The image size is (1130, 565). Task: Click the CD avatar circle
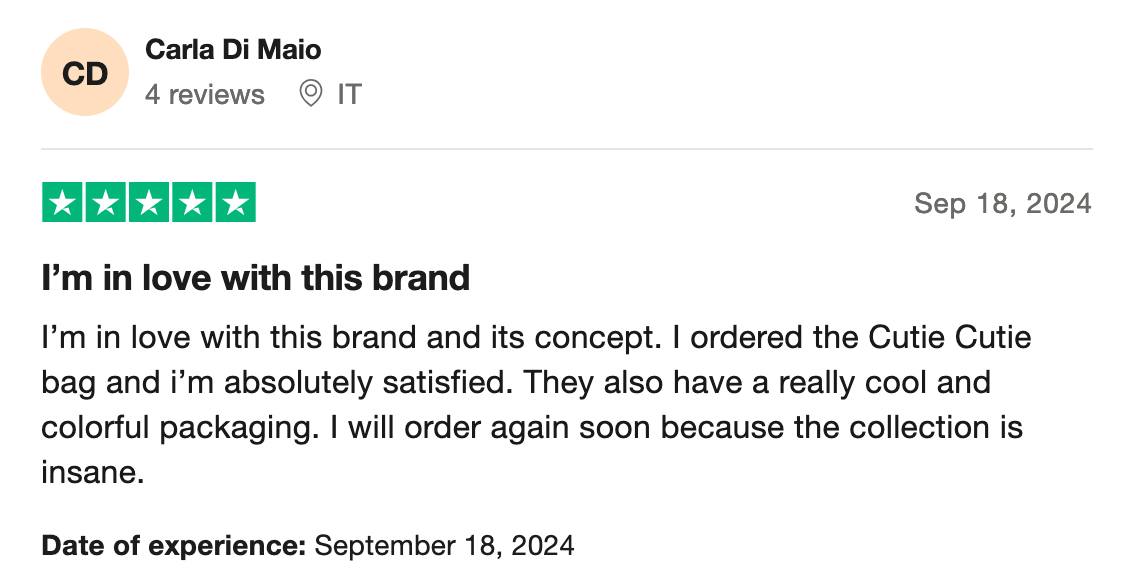coord(85,72)
